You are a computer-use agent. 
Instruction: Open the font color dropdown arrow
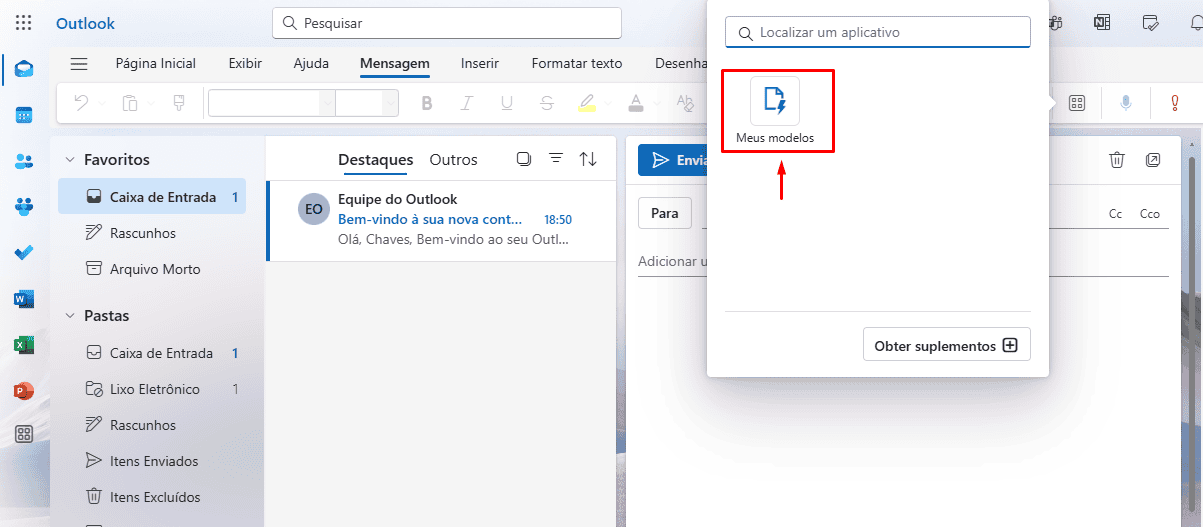coord(655,103)
